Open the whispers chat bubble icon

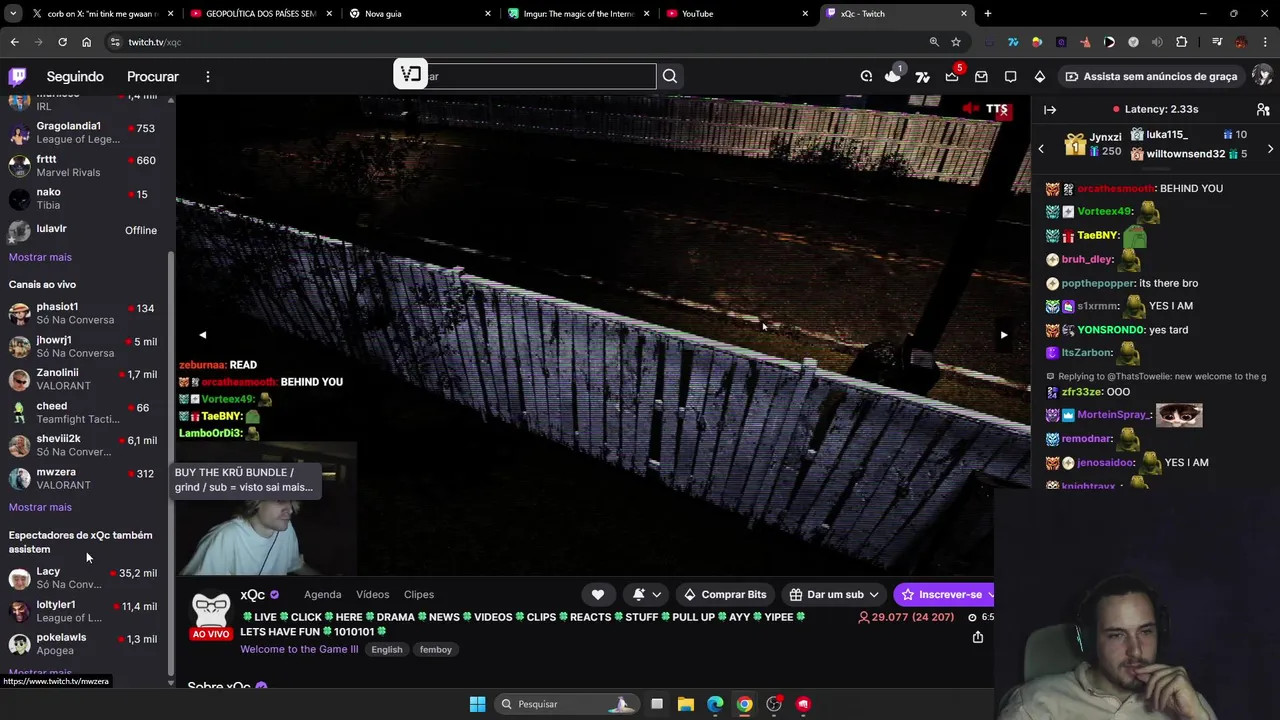(1011, 76)
